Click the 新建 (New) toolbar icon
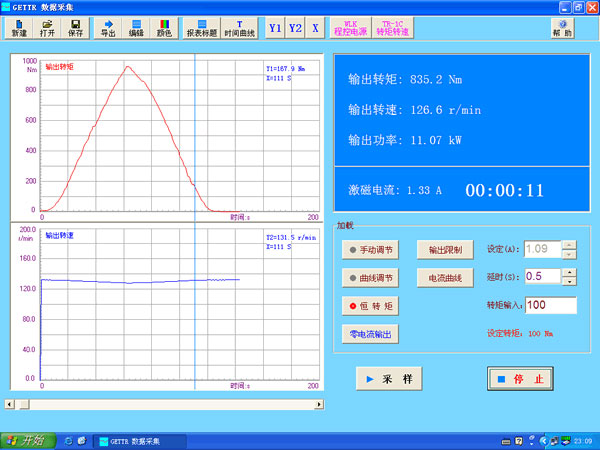The image size is (600, 450). pos(19,27)
